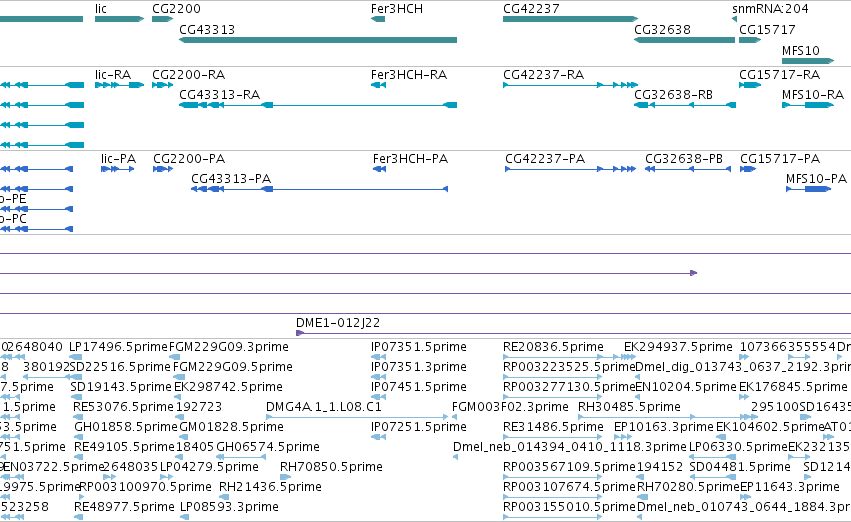Click the GH01858.5prime EST label
The height and width of the screenshot is (522, 851).
(x=125, y=426)
